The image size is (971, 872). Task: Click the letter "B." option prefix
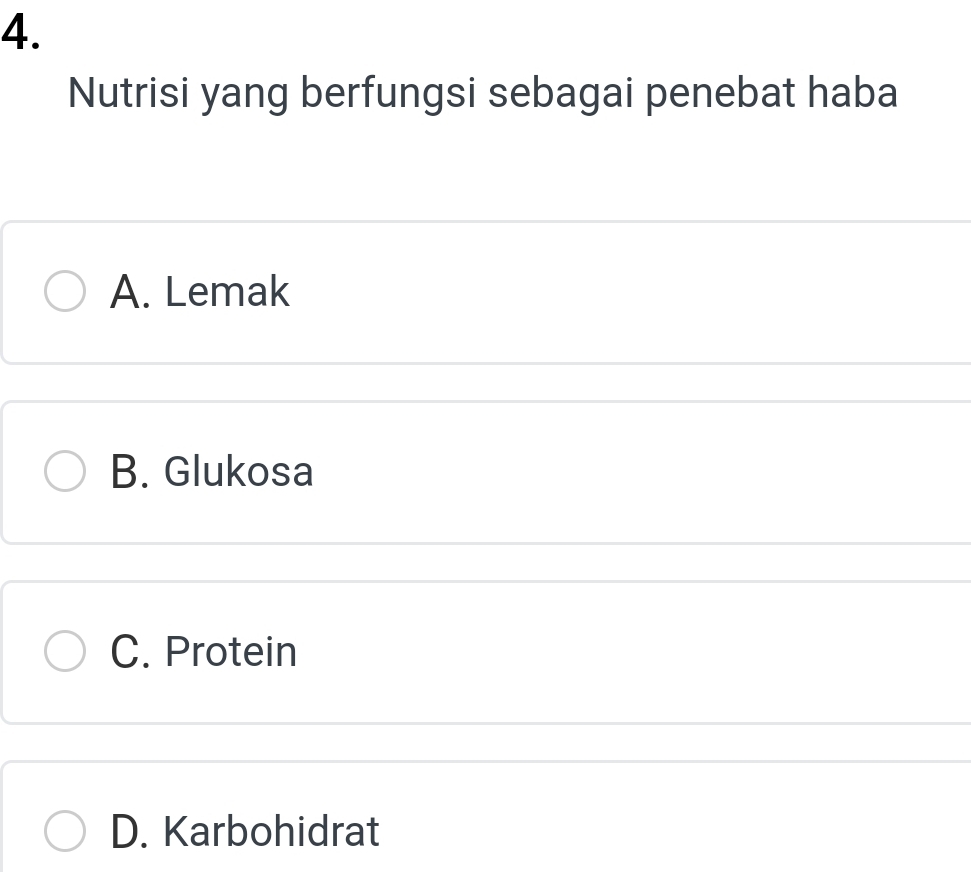[132, 472]
